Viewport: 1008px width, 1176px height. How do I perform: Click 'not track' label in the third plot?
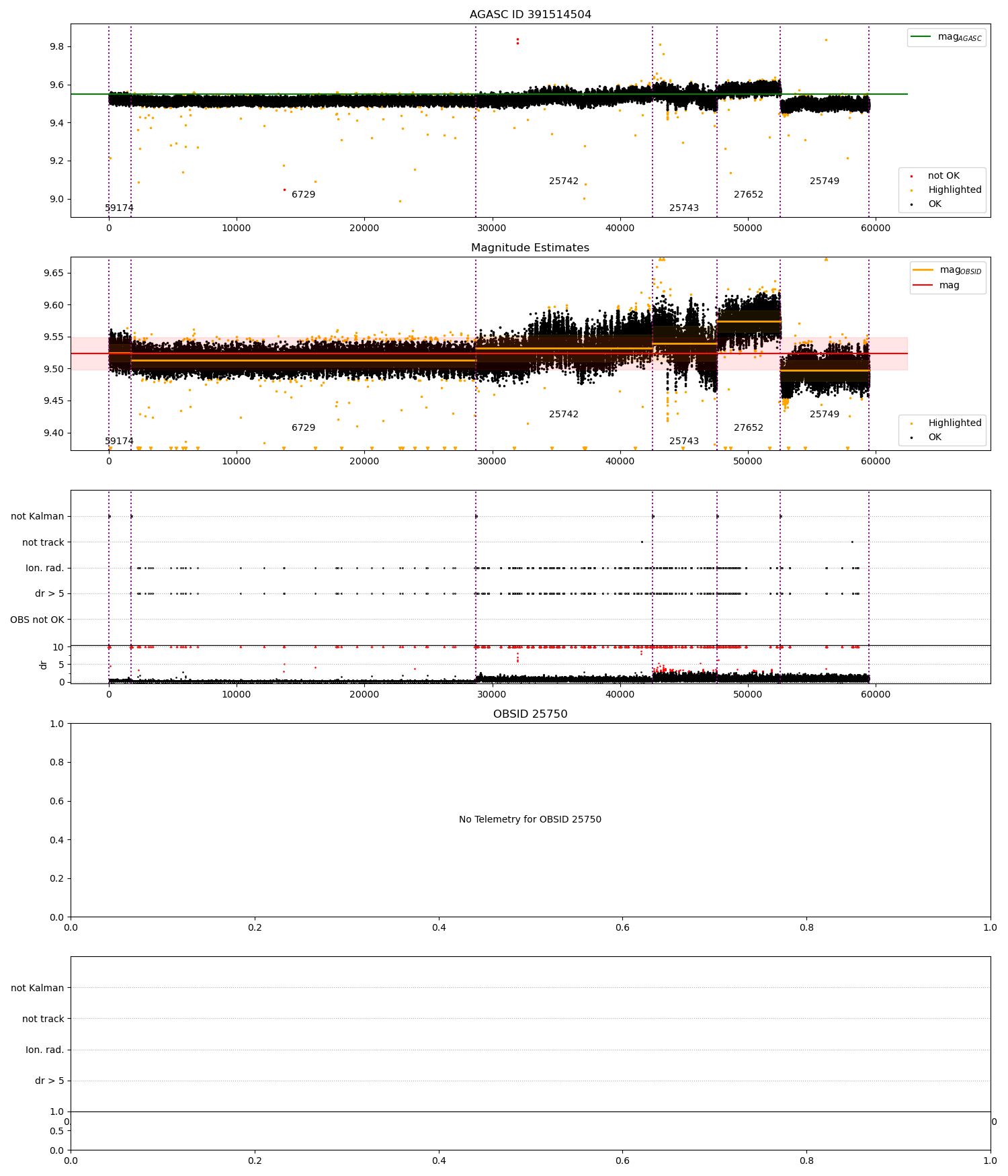click(x=43, y=542)
